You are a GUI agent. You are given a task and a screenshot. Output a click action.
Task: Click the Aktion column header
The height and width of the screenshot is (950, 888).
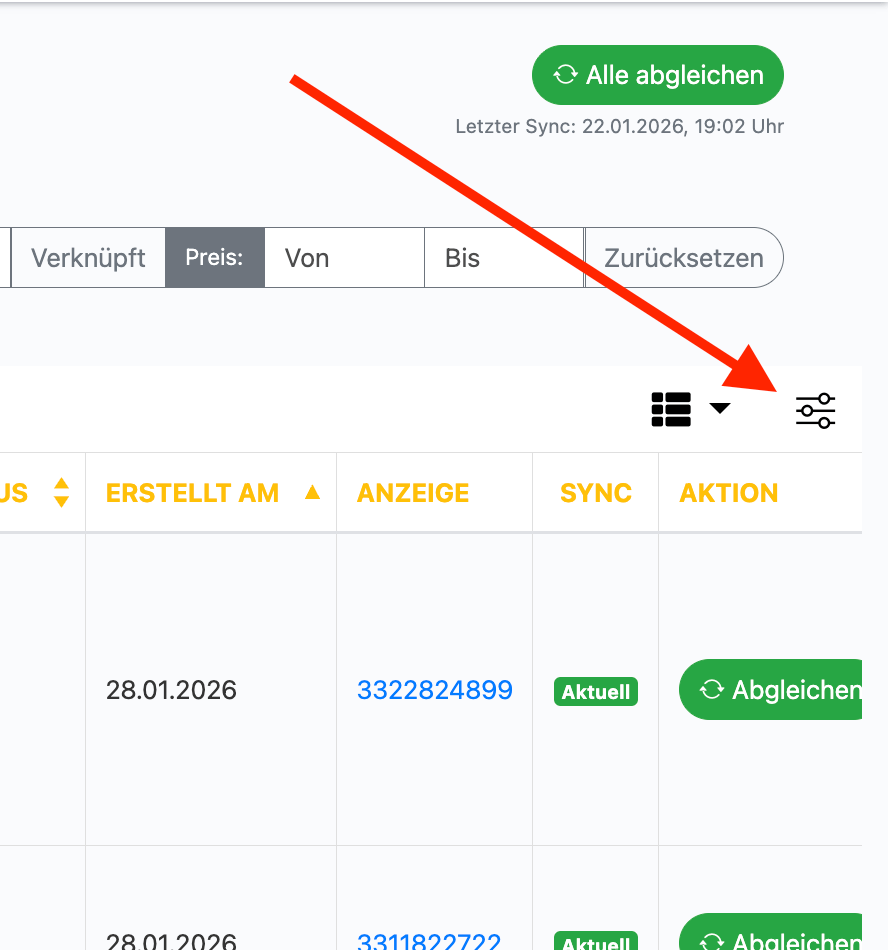(x=729, y=493)
